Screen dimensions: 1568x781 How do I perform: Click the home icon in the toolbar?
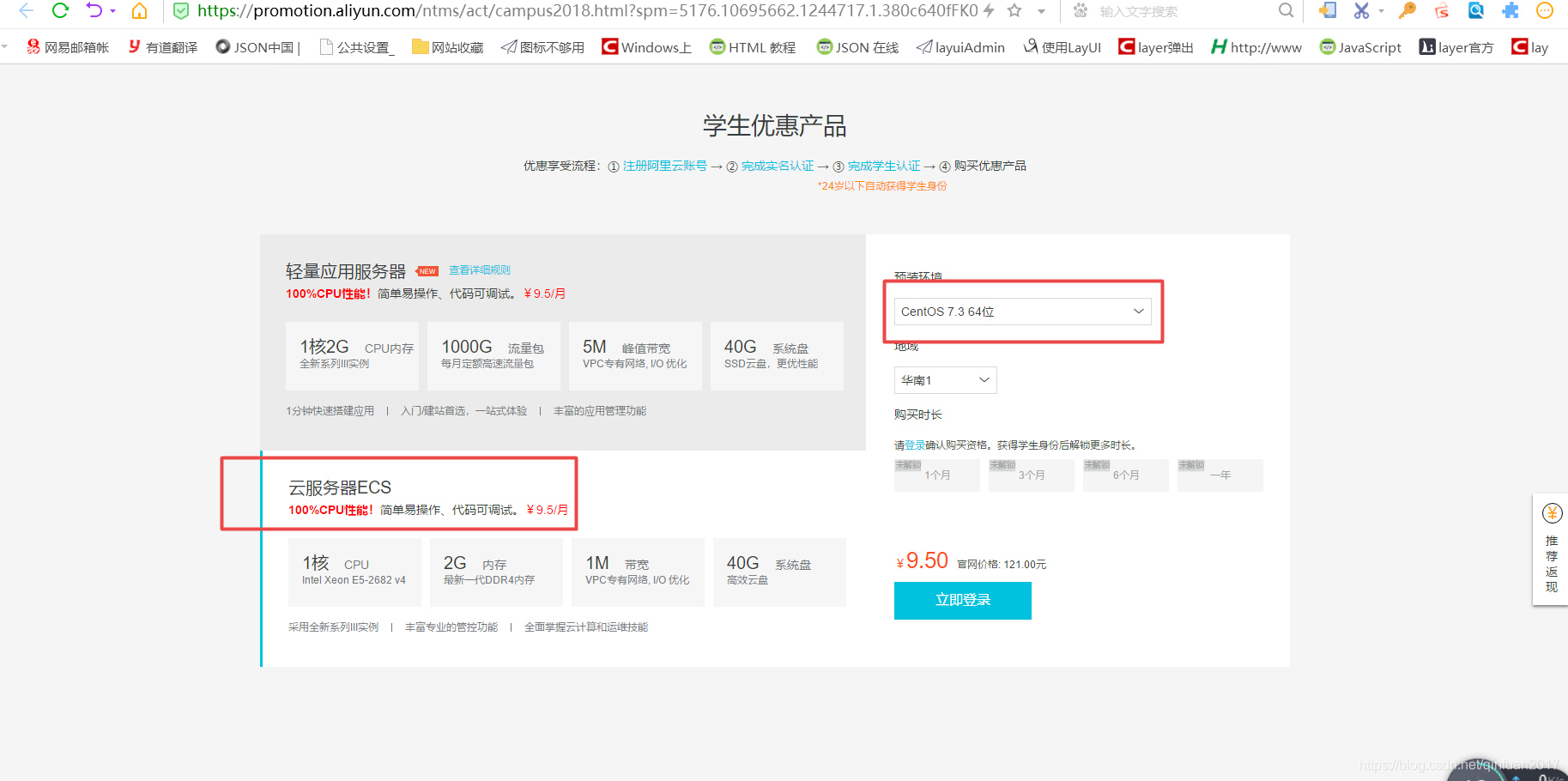[x=139, y=12]
